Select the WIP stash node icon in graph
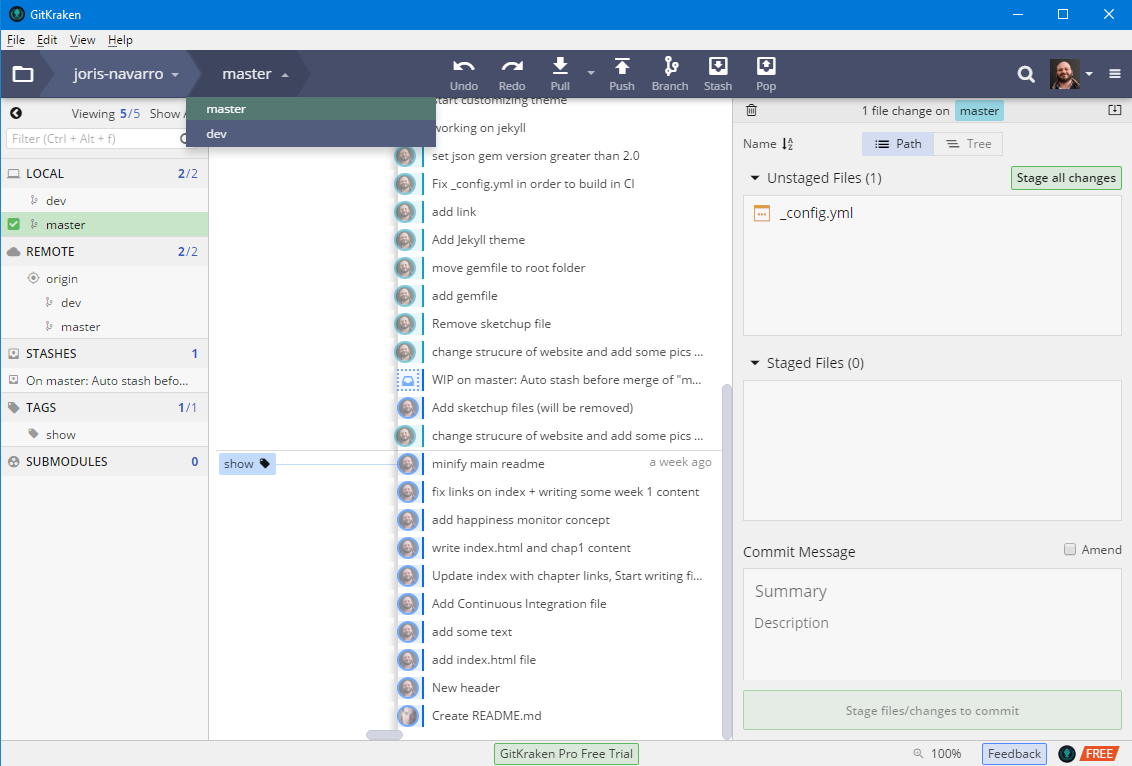 408,380
